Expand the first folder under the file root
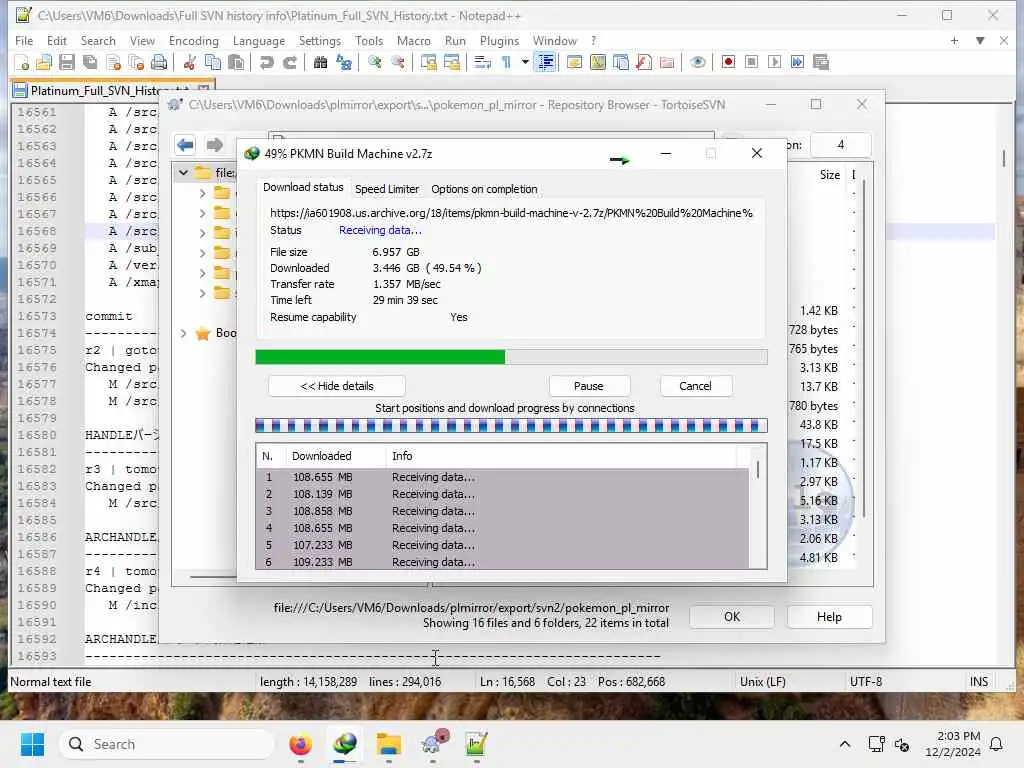1024x768 pixels. click(x=202, y=193)
